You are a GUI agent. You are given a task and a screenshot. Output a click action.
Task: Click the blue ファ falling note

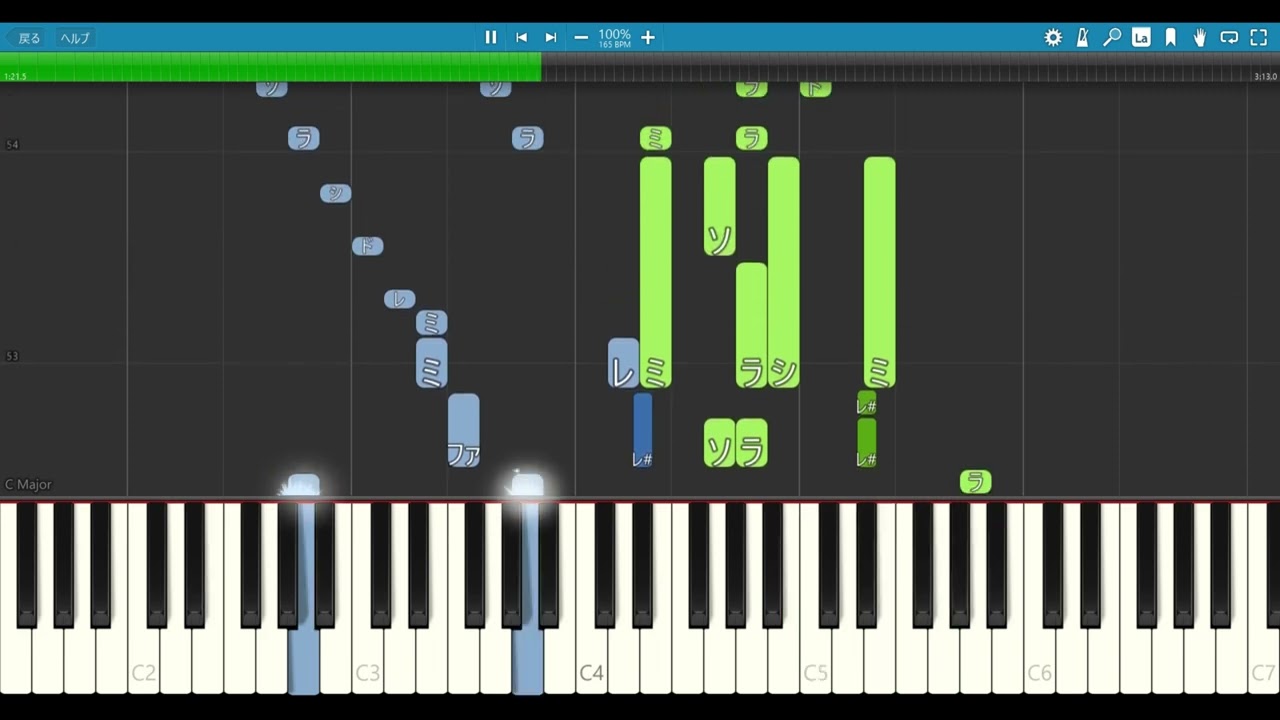pos(463,430)
